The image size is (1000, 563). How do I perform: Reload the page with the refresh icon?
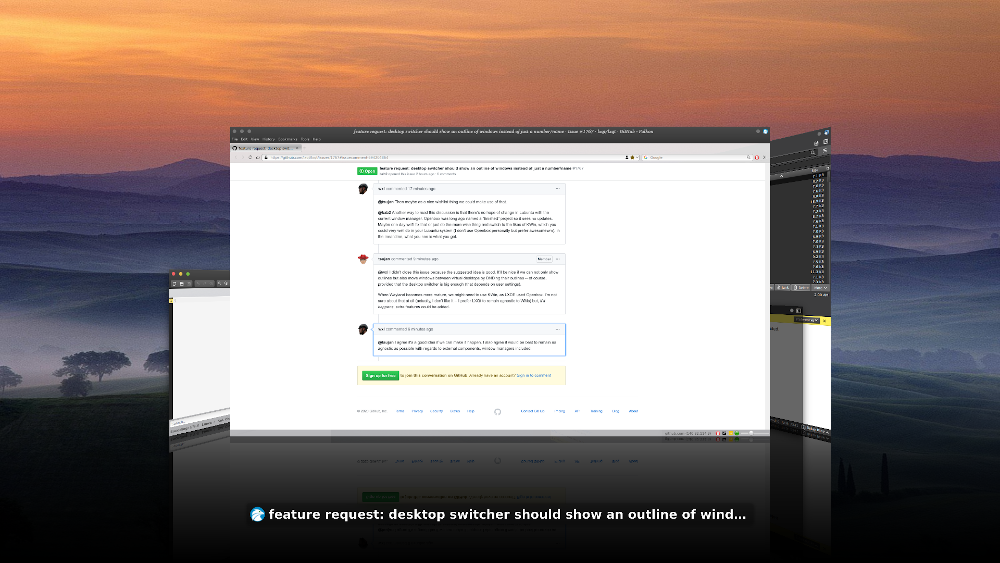coord(250,157)
